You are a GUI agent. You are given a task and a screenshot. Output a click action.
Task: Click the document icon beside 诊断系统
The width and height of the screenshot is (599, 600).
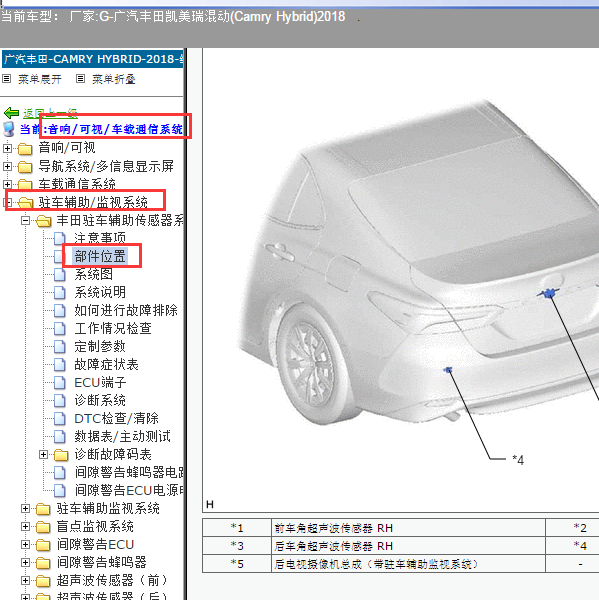click(x=60, y=400)
